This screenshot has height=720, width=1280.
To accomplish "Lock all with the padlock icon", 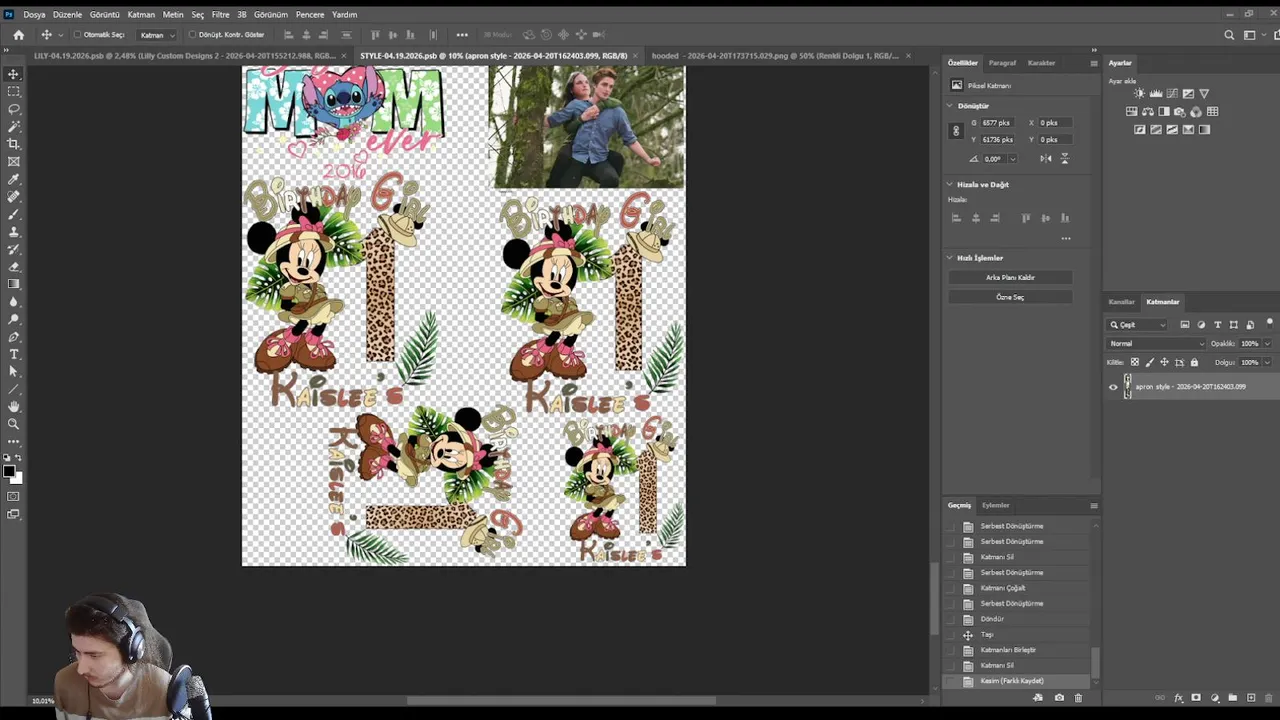I will click(1194, 362).
